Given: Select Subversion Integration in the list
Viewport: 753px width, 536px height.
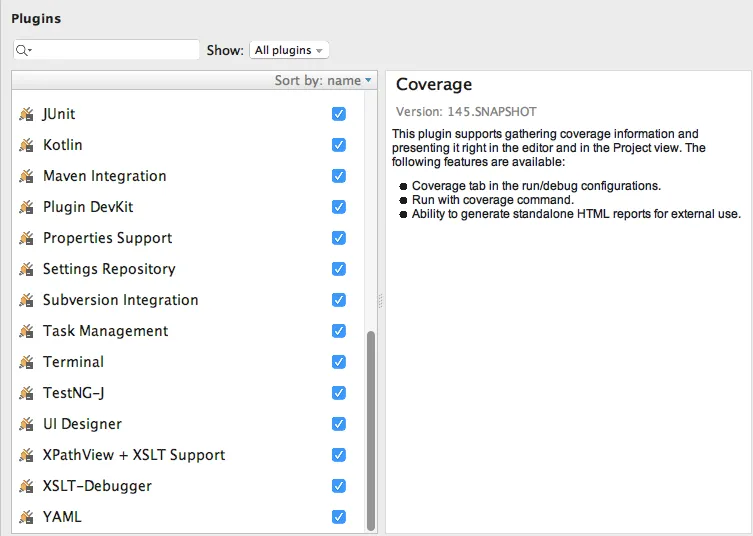Looking at the screenshot, I should coord(188,300).
